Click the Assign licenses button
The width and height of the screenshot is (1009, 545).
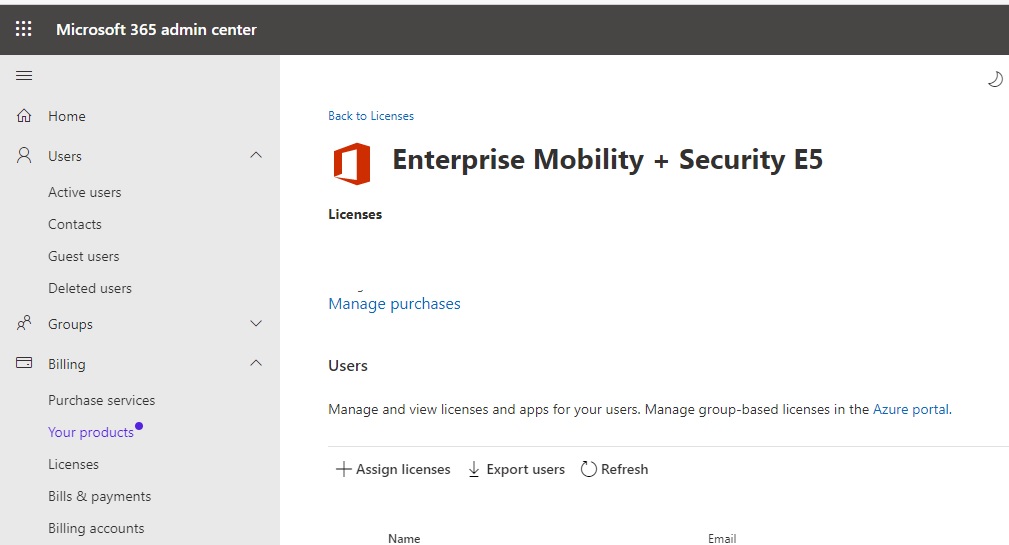point(393,469)
